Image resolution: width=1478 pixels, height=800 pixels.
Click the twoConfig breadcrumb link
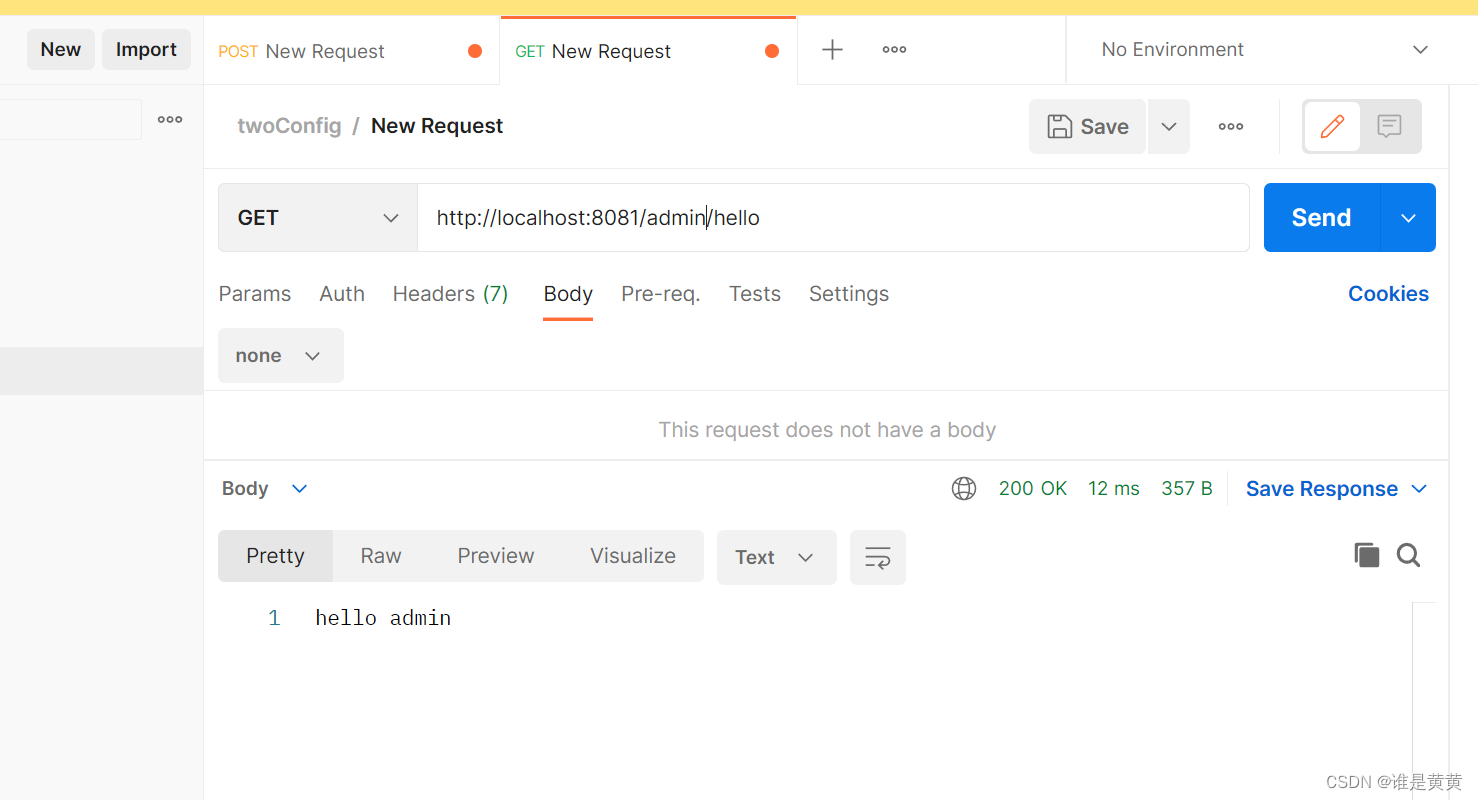click(x=289, y=126)
